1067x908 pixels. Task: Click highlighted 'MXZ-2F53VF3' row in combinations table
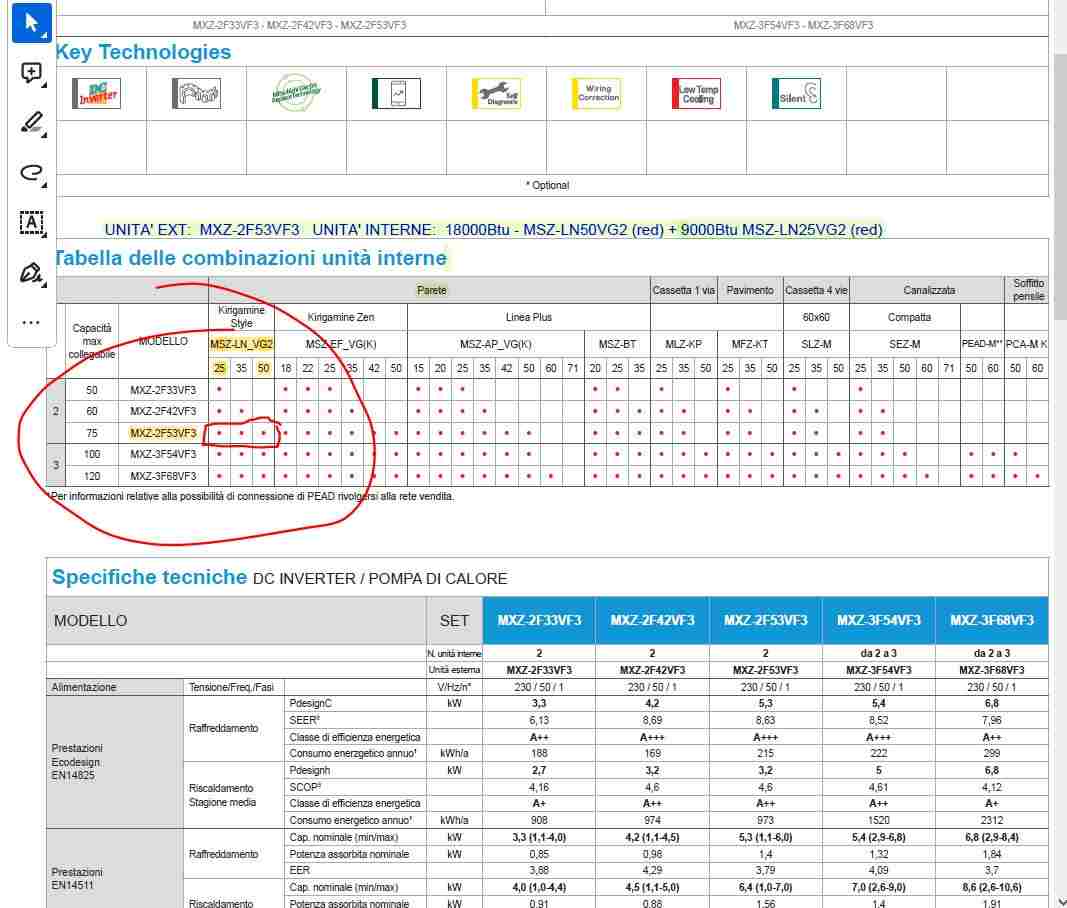click(163, 433)
